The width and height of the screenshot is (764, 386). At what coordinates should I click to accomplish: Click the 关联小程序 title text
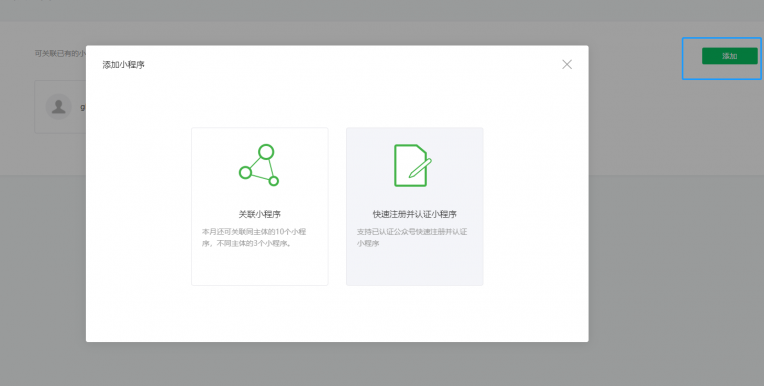259,214
